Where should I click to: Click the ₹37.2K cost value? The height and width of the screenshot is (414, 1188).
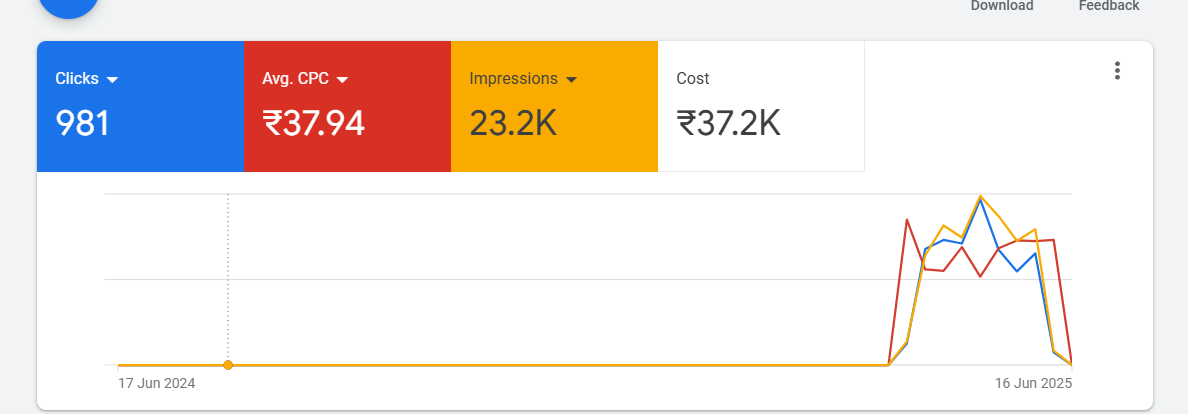click(x=728, y=123)
